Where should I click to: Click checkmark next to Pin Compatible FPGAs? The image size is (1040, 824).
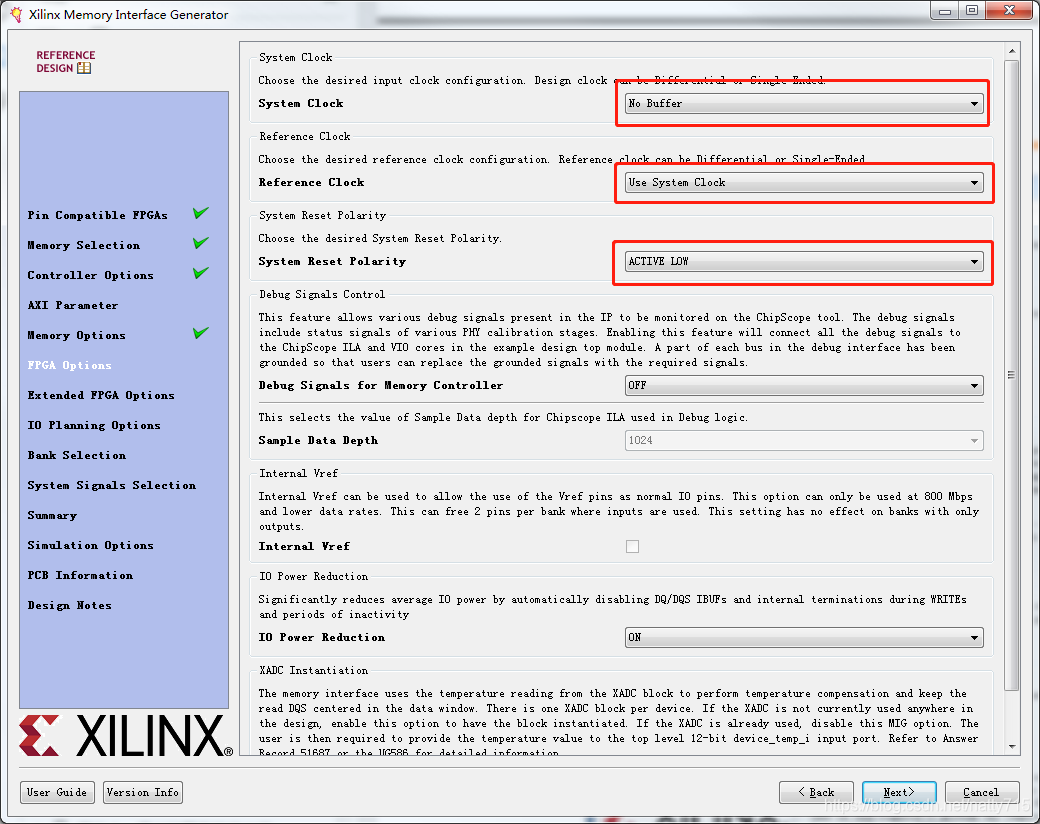click(x=201, y=213)
